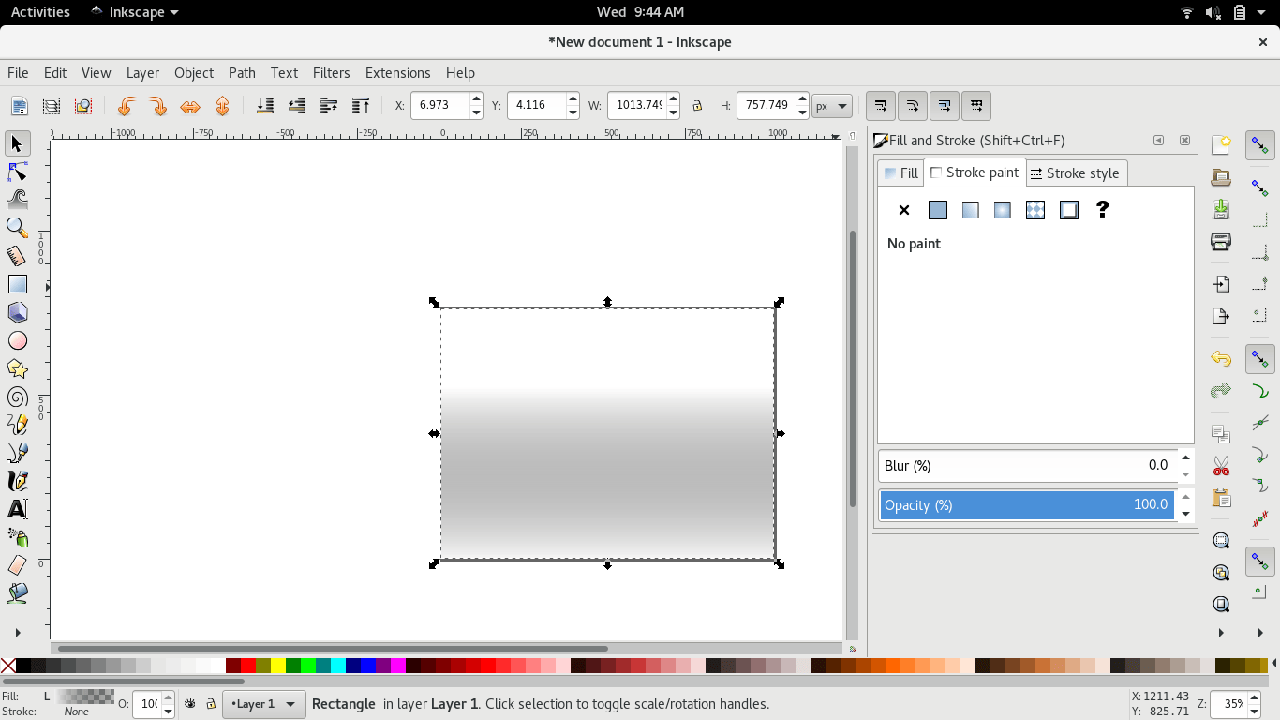Select the Spiral tool
The width and height of the screenshot is (1280, 720).
17,397
